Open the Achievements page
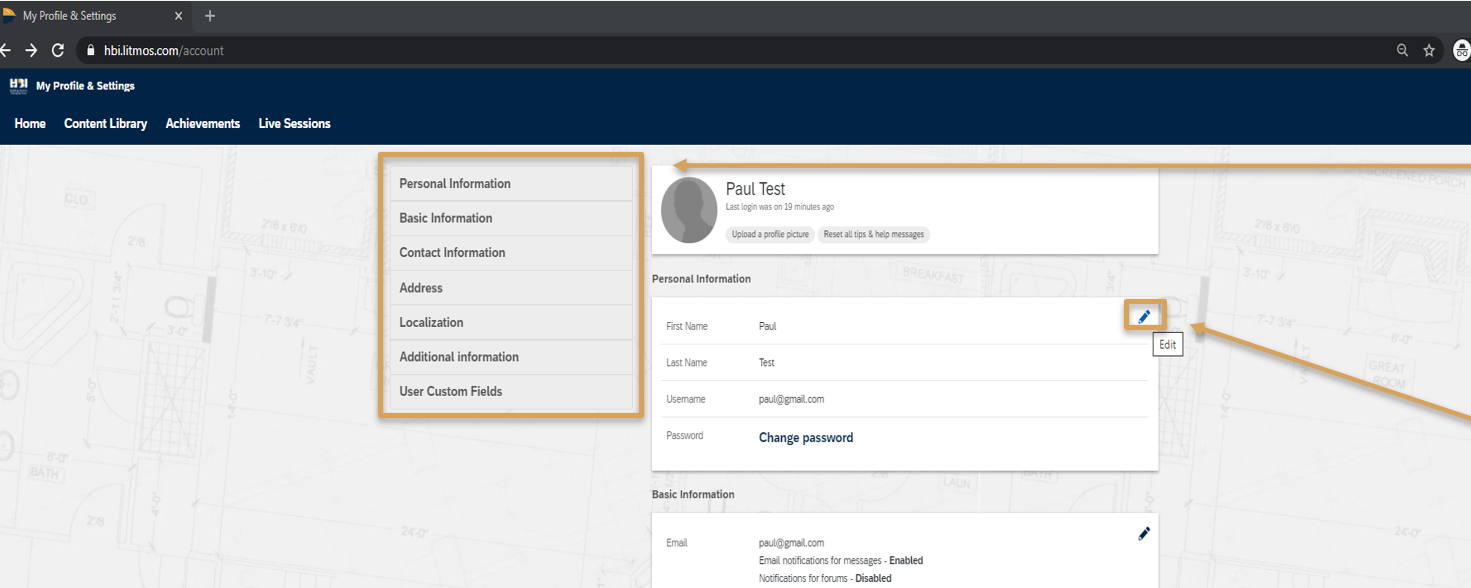1471x588 pixels. [203, 124]
